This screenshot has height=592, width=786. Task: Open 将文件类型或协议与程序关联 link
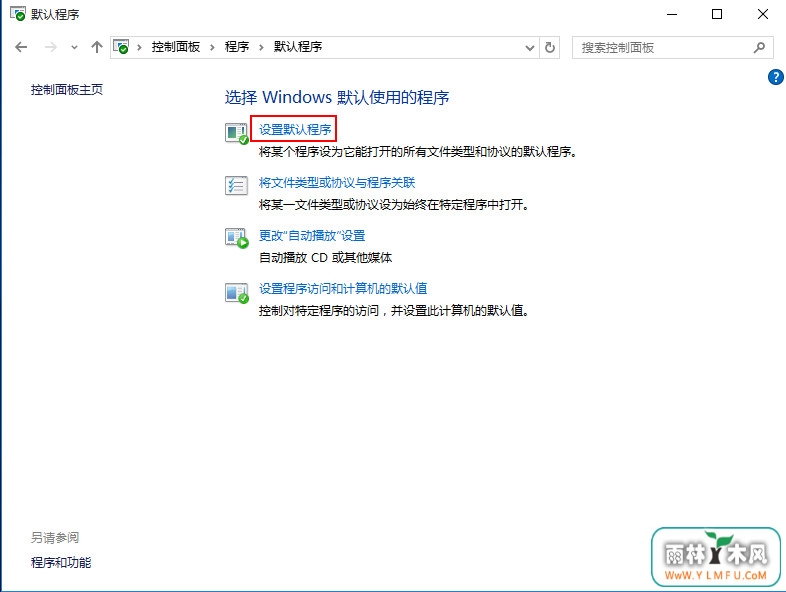click(337, 182)
